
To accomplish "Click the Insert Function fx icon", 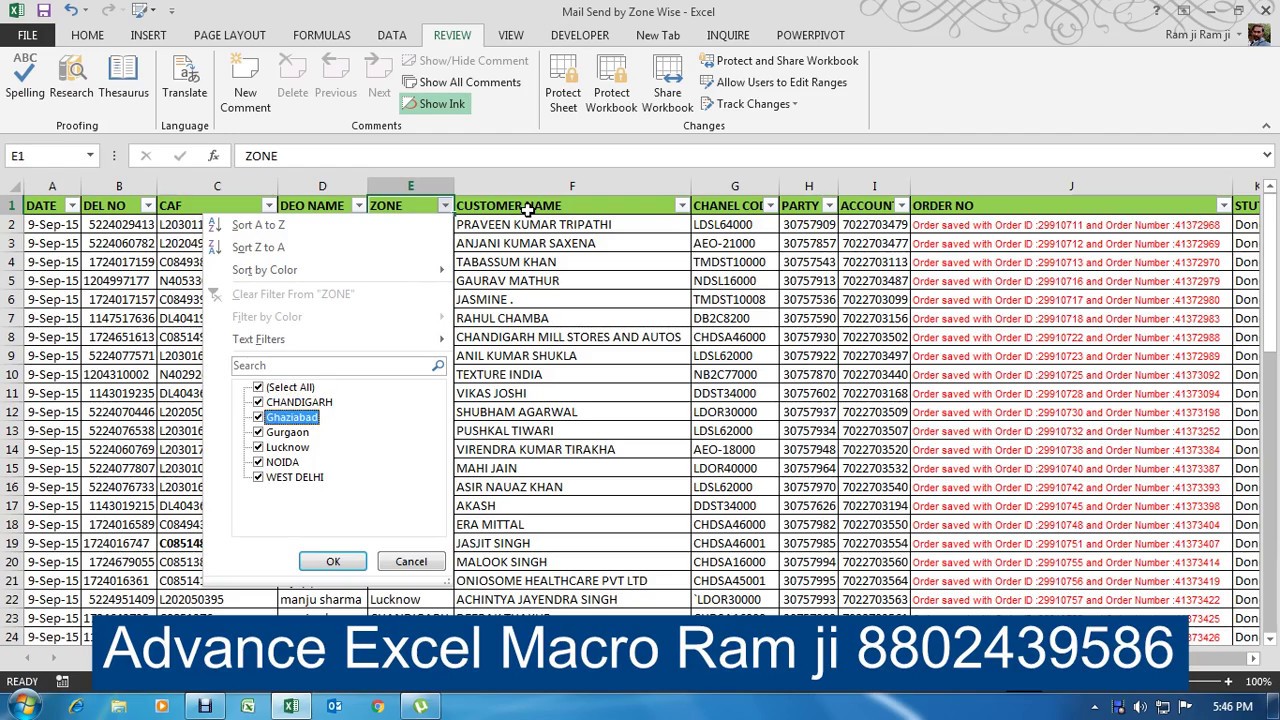I will click(213, 156).
